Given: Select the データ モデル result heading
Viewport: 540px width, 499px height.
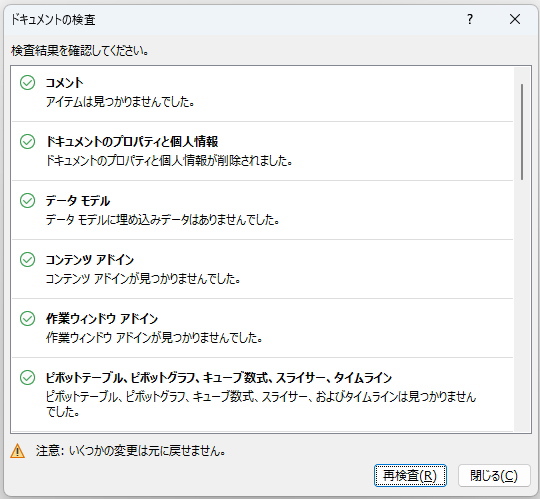Looking at the screenshot, I should pos(78,201).
